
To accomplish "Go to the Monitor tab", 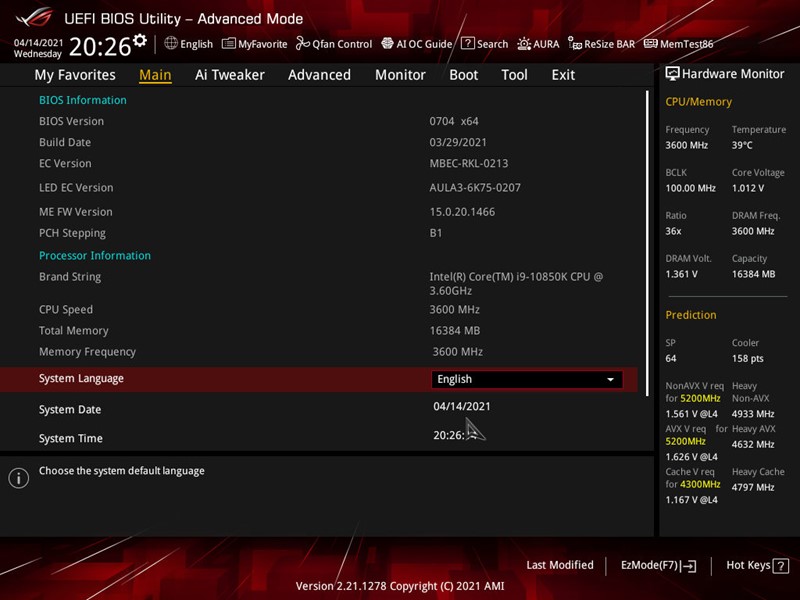I will [x=400, y=75].
